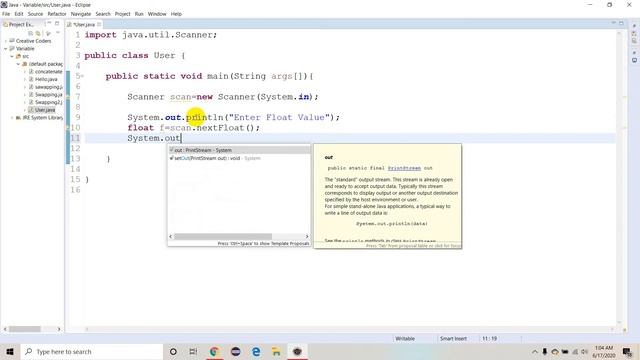The width and height of the screenshot is (640, 360).
Task: Open Cortana from the taskbar
Action: click(173, 351)
